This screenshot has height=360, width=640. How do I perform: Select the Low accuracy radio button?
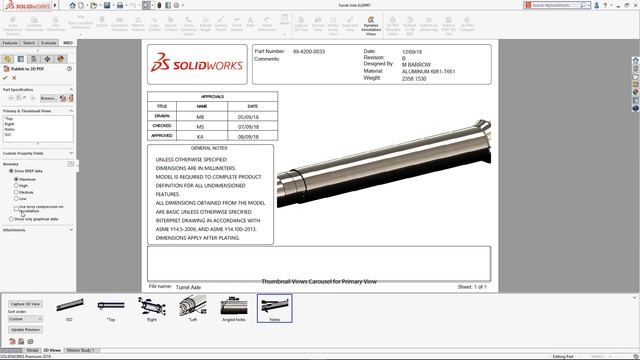click(x=16, y=199)
